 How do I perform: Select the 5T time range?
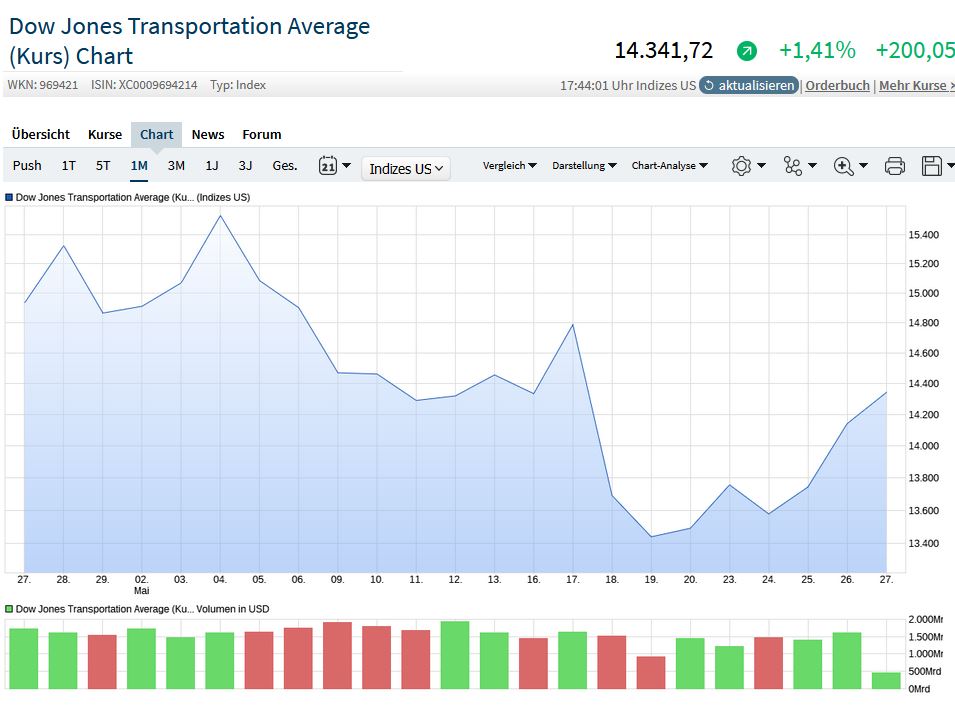pyautogui.click(x=103, y=166)
